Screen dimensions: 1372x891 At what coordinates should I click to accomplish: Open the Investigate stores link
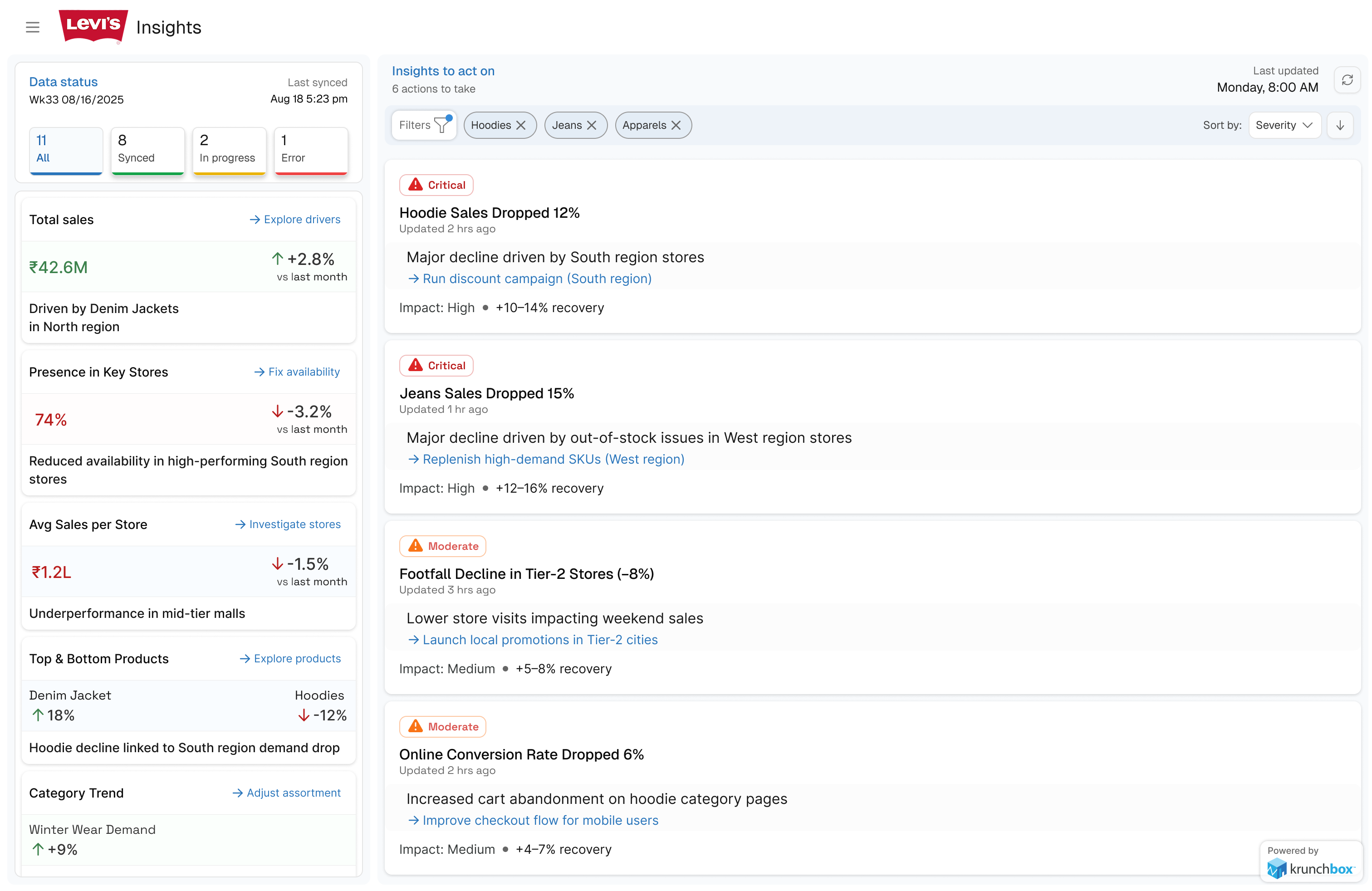288,524
